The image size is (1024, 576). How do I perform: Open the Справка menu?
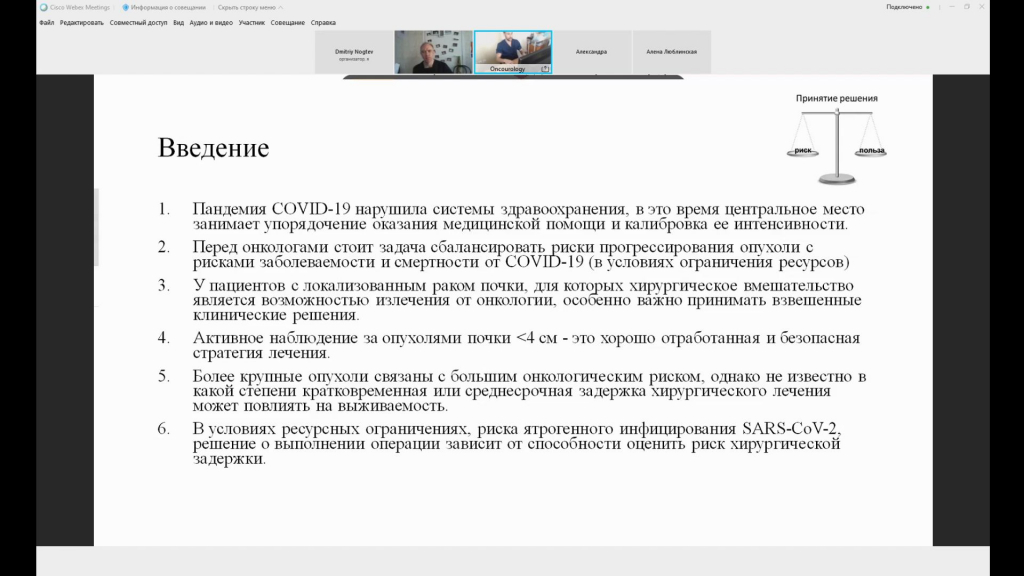click(x=324, y=22)
